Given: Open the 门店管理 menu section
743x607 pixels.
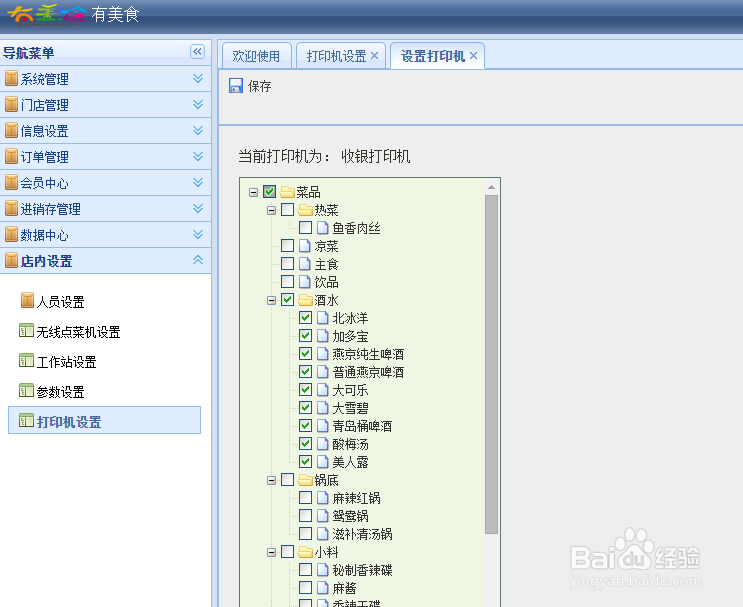Looking at the screenshot, I should pyautogui.click(x=105, y=105).
